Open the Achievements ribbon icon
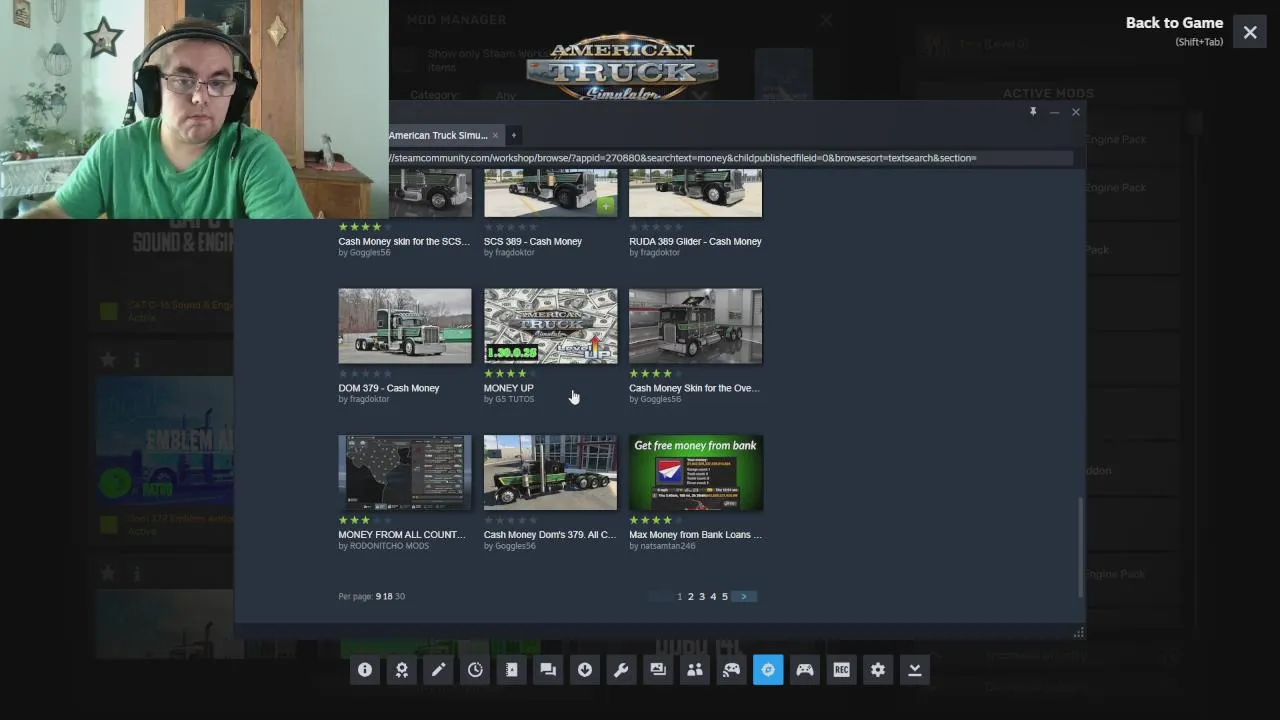The image size is (1280, 720). point(402,670)
